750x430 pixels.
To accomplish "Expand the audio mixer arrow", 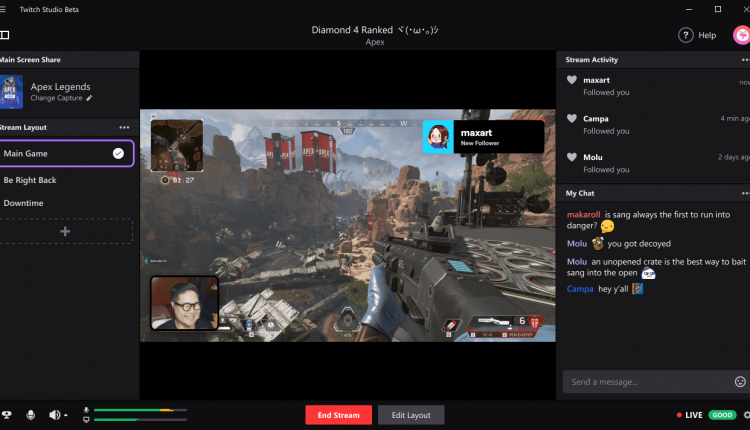I will pos(66,415).
